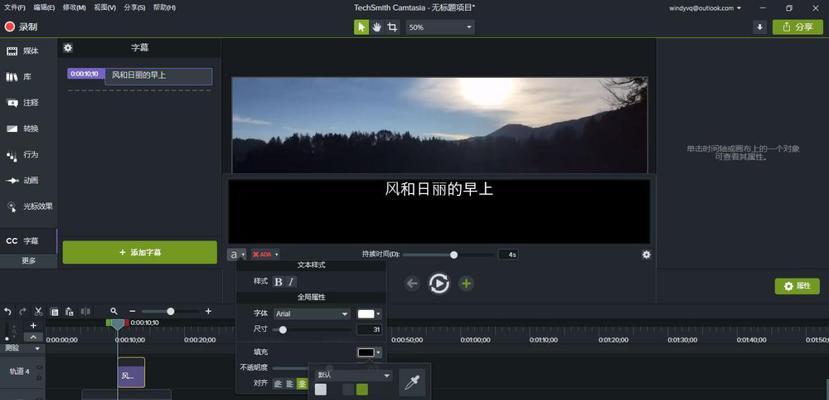The image size is (829, 400).
Task: Select the middle 对齐 alignment button
Action: [290, 384]
